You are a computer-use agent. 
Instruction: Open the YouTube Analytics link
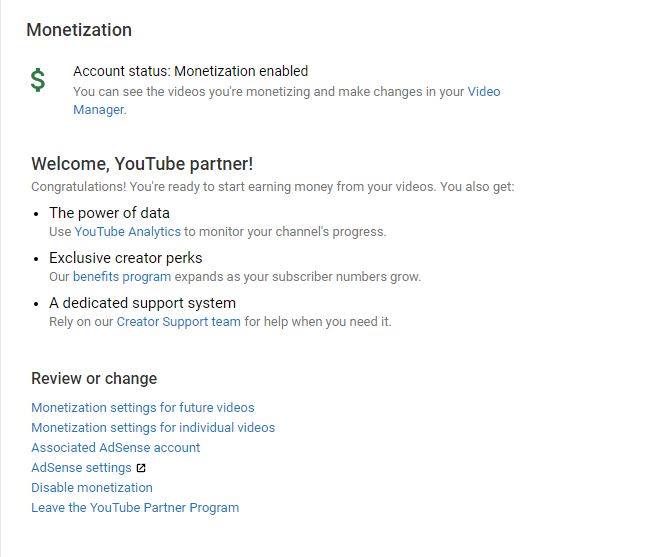click(127, 232)
